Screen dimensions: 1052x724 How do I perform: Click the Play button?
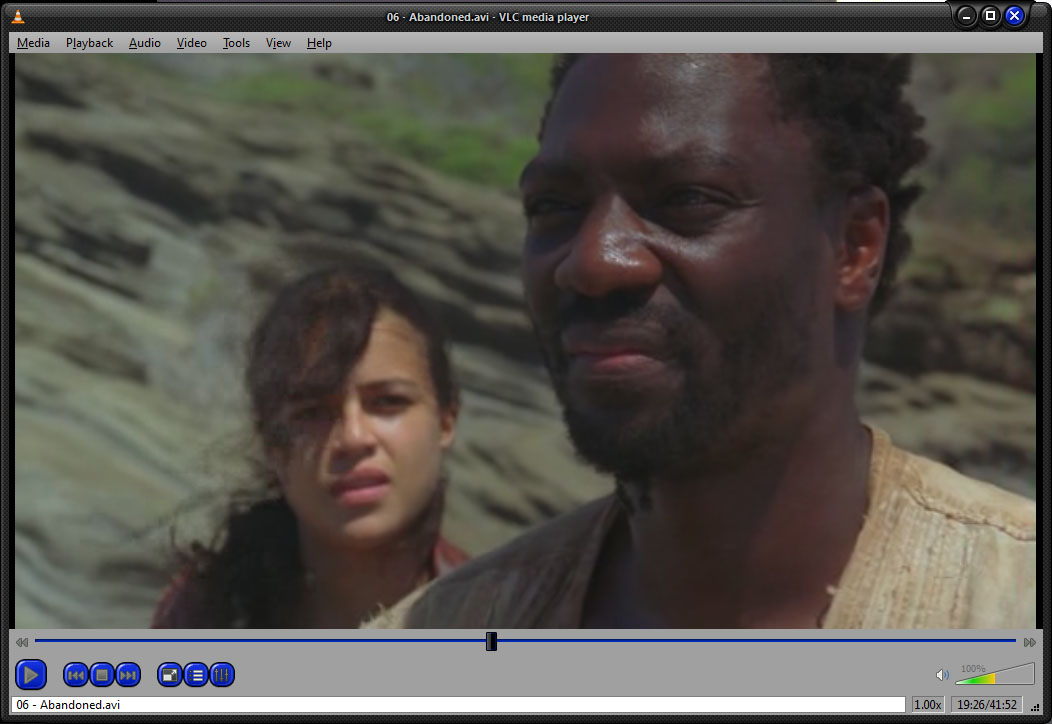(x=30, y=674)
